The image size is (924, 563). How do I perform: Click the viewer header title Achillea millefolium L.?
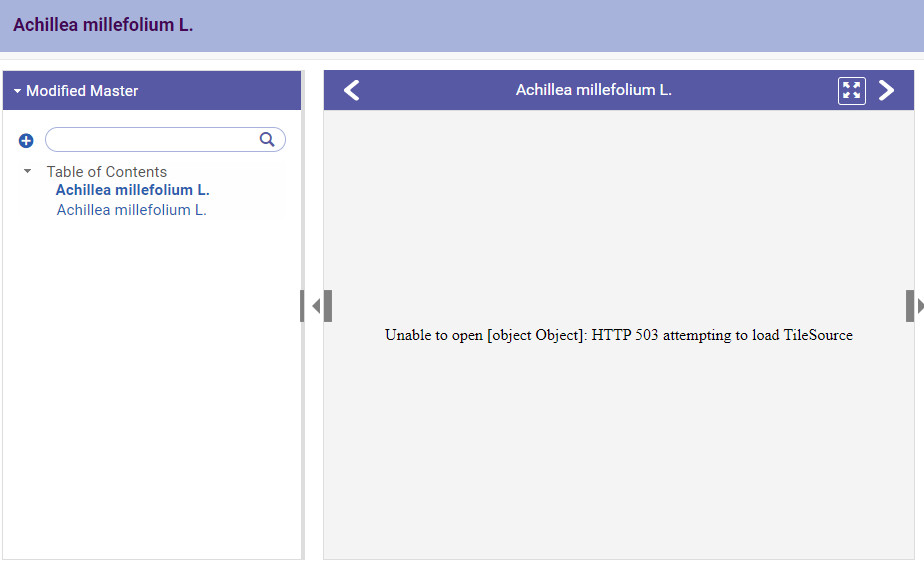coord(593,90)
